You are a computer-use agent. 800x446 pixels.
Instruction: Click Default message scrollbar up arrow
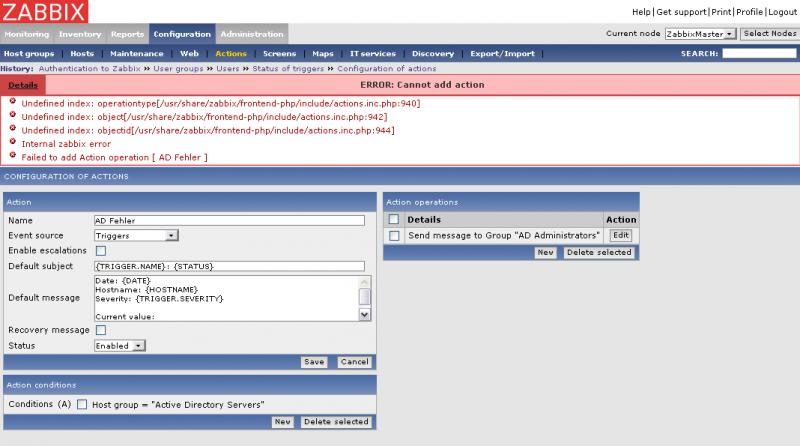pyautogui.click(x=365, y=282)
